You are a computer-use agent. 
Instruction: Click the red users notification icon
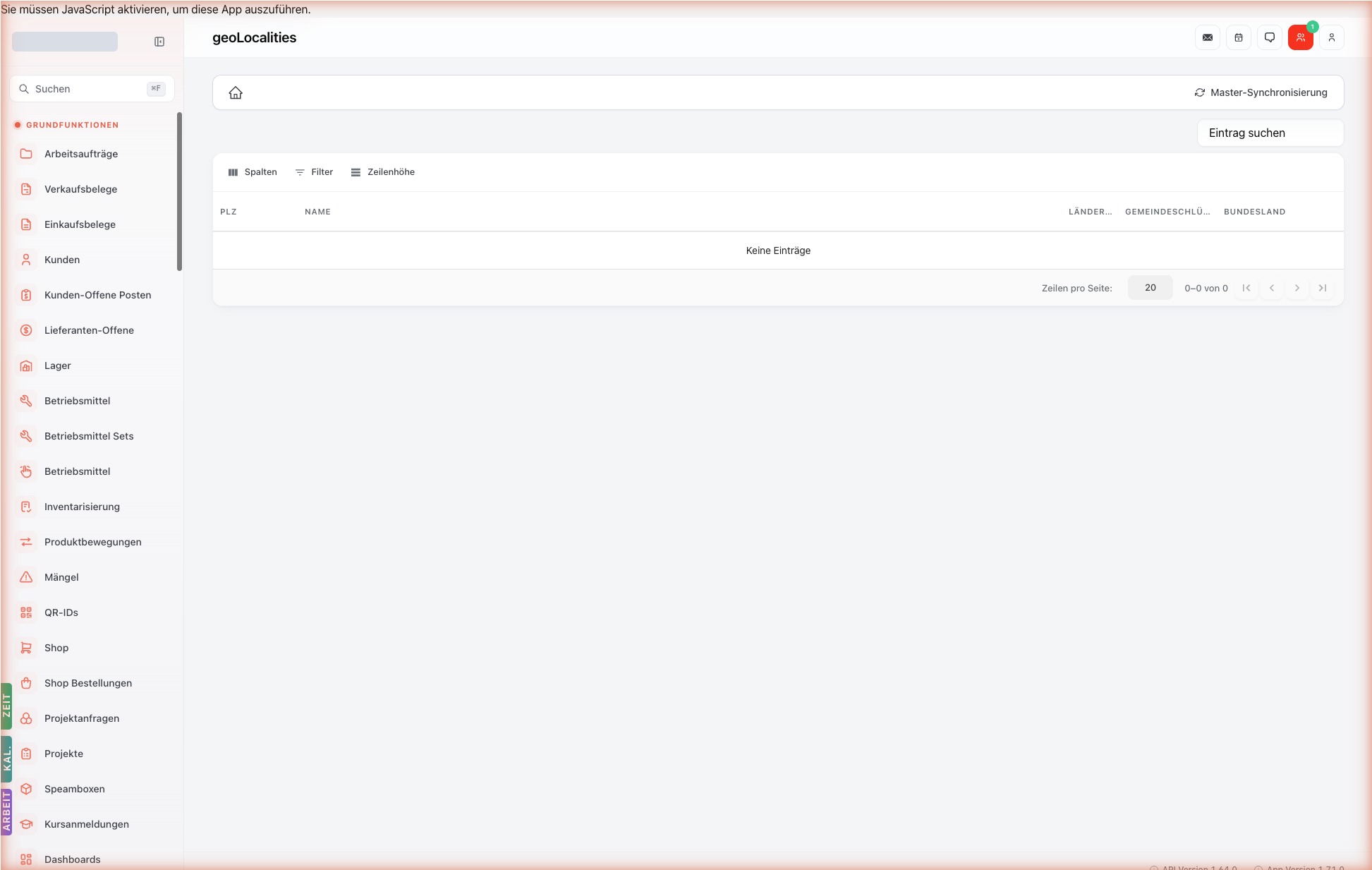pyautogui.click(x=1301, y=37)
